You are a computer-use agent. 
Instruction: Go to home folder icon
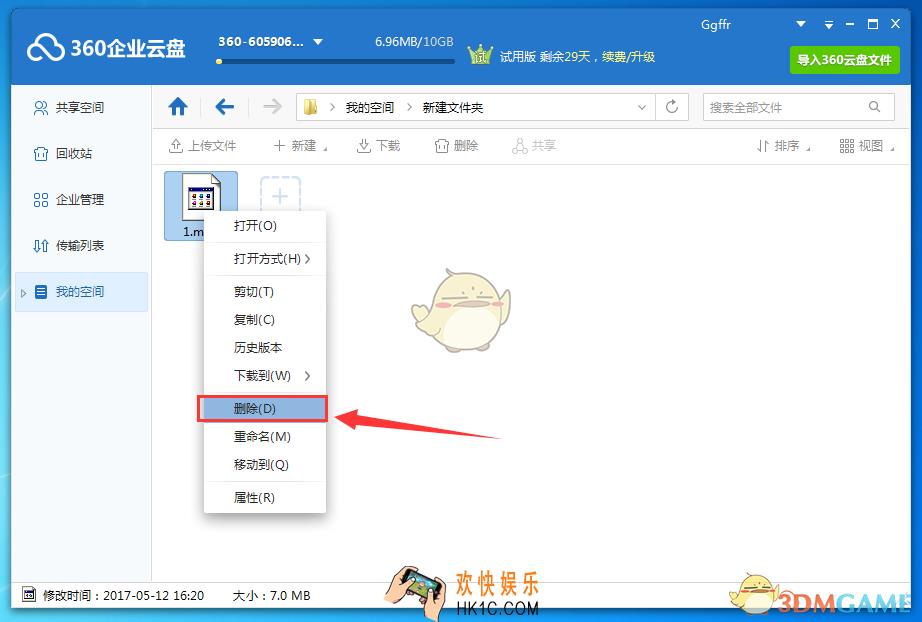[x=178, y=107]
